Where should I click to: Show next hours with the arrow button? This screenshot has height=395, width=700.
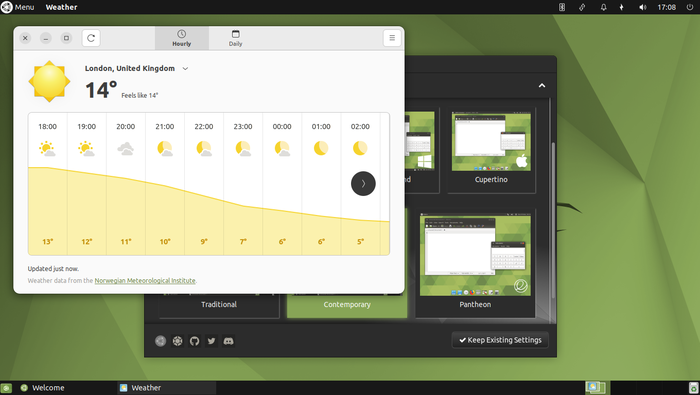pos(363,183)
